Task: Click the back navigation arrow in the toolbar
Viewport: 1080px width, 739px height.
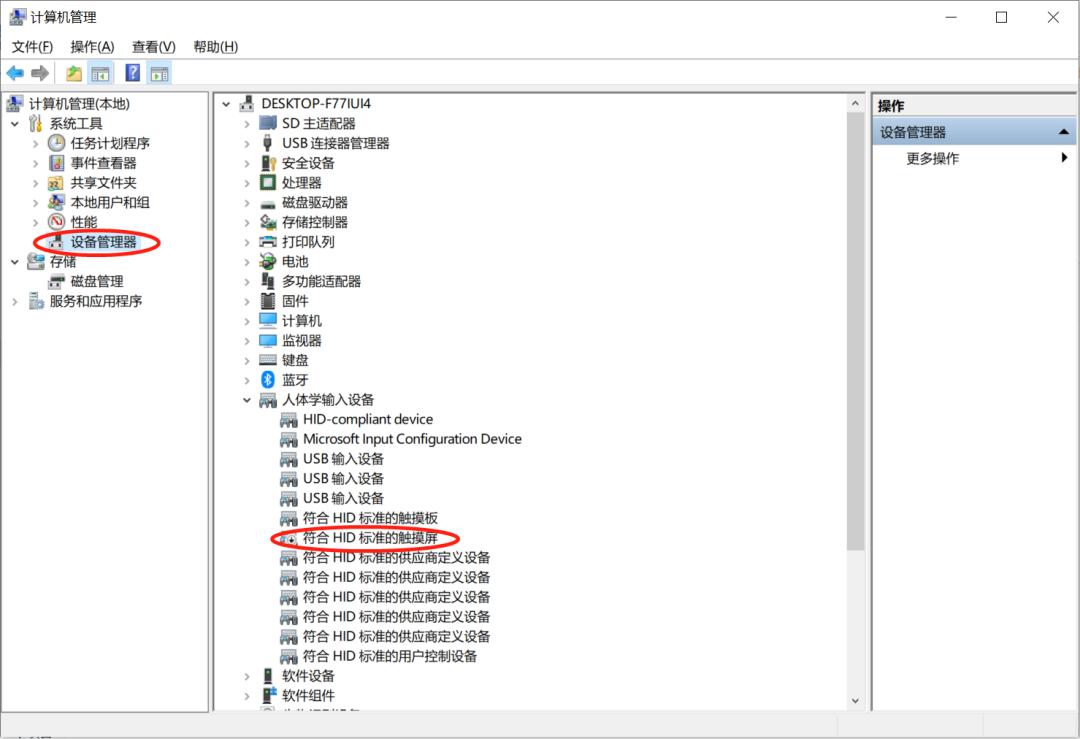Action: [15, 72]
